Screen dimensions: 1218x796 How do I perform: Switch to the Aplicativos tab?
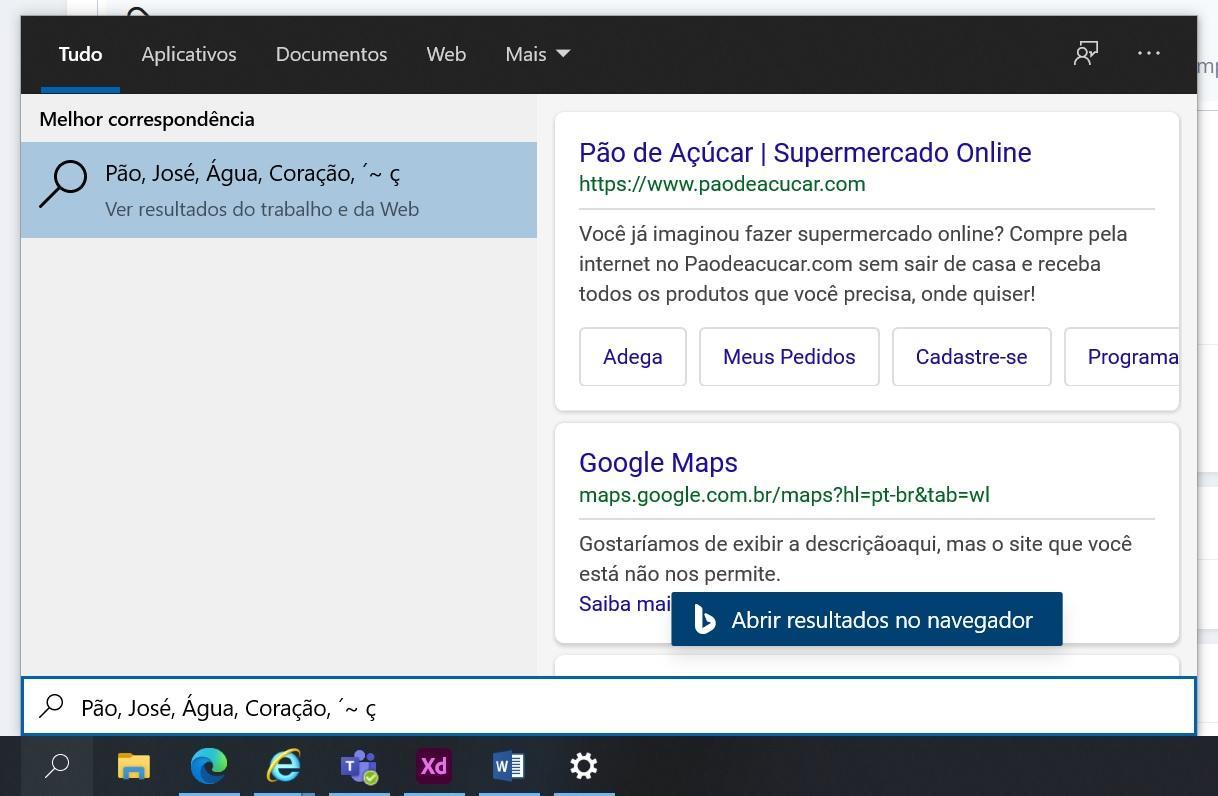click(189, 54)
